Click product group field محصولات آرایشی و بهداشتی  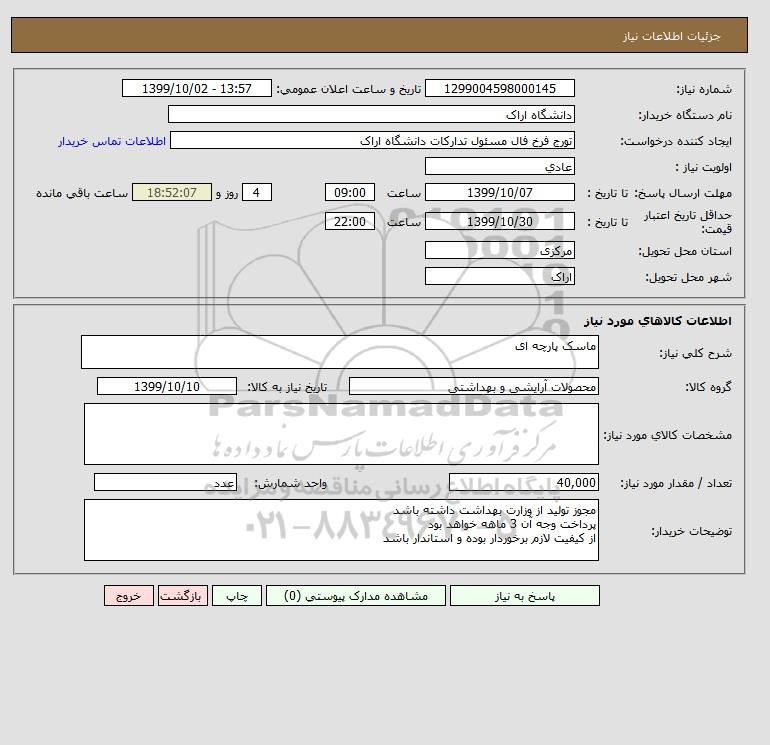tap(473, 386)
